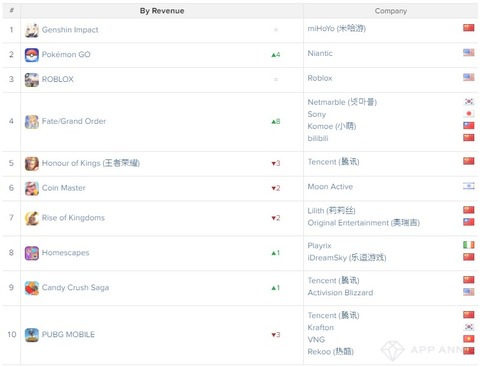Click the Company column header
The height and width of the screenshot is (367, 480).
coord(391,11)
